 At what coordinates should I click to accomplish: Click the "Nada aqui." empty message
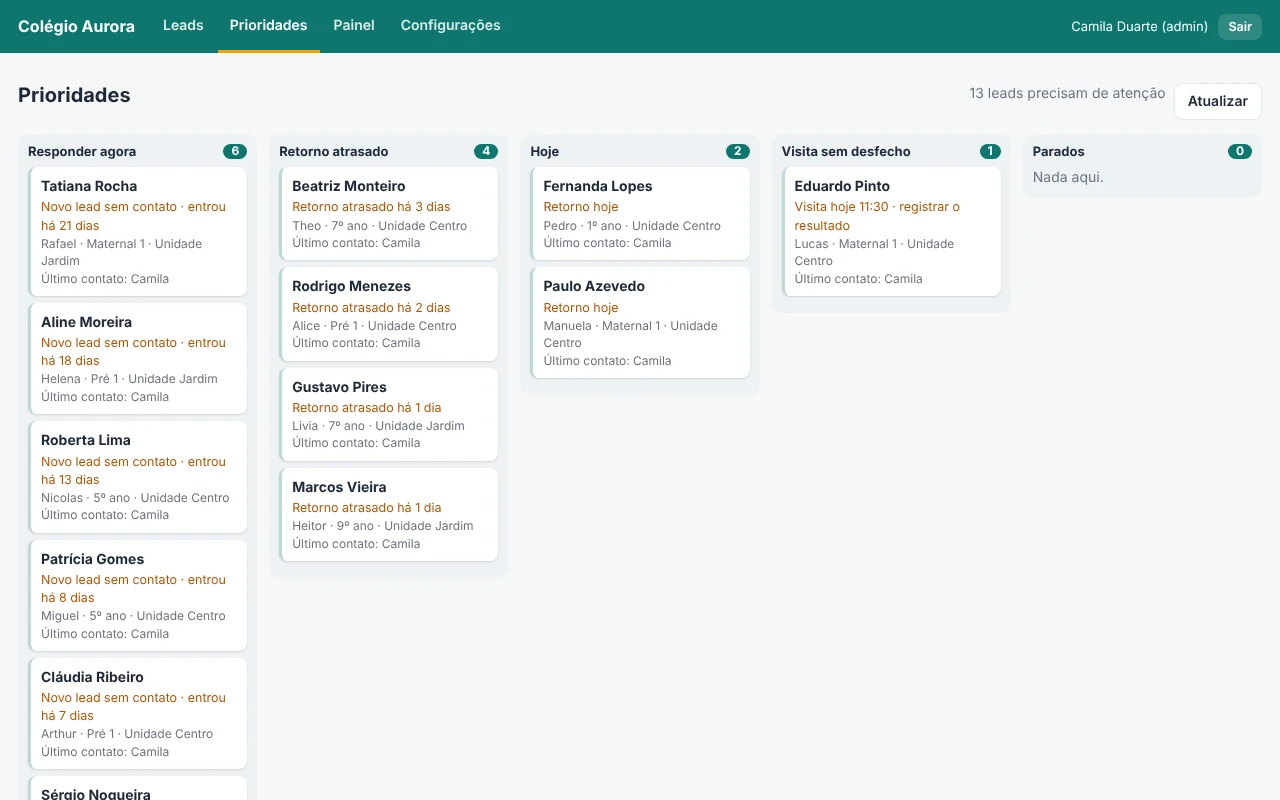[x=1068, y=177]
